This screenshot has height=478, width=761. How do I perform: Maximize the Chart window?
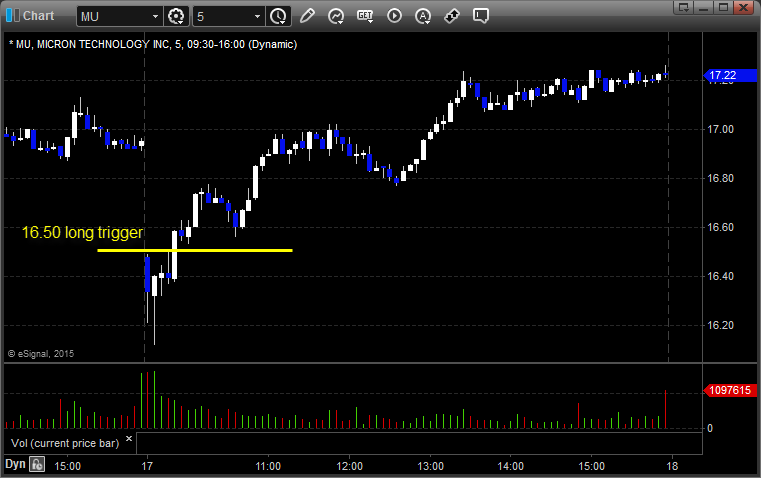click(723, 7)
